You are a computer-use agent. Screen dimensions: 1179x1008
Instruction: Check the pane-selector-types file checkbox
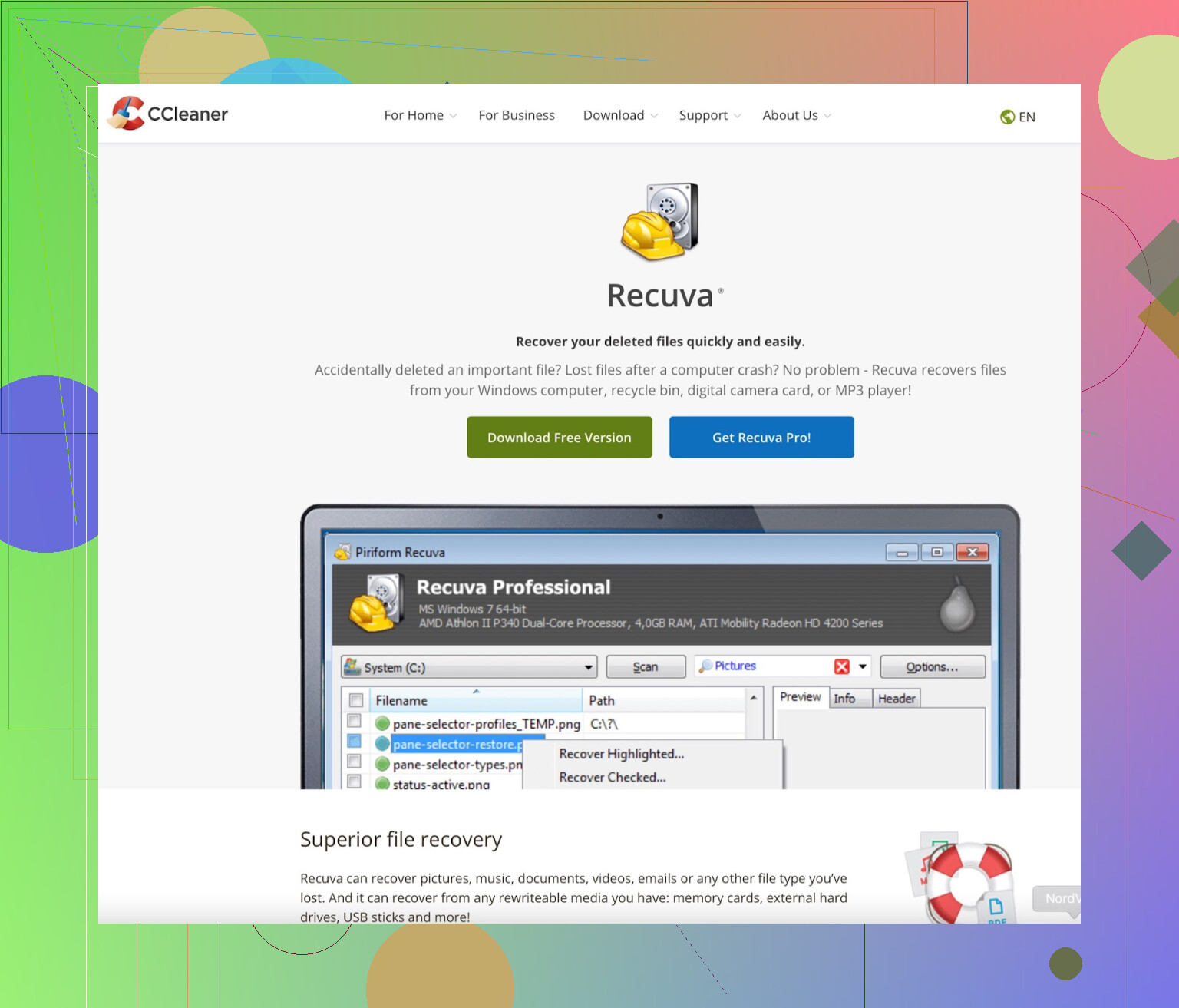pos(354,761)
